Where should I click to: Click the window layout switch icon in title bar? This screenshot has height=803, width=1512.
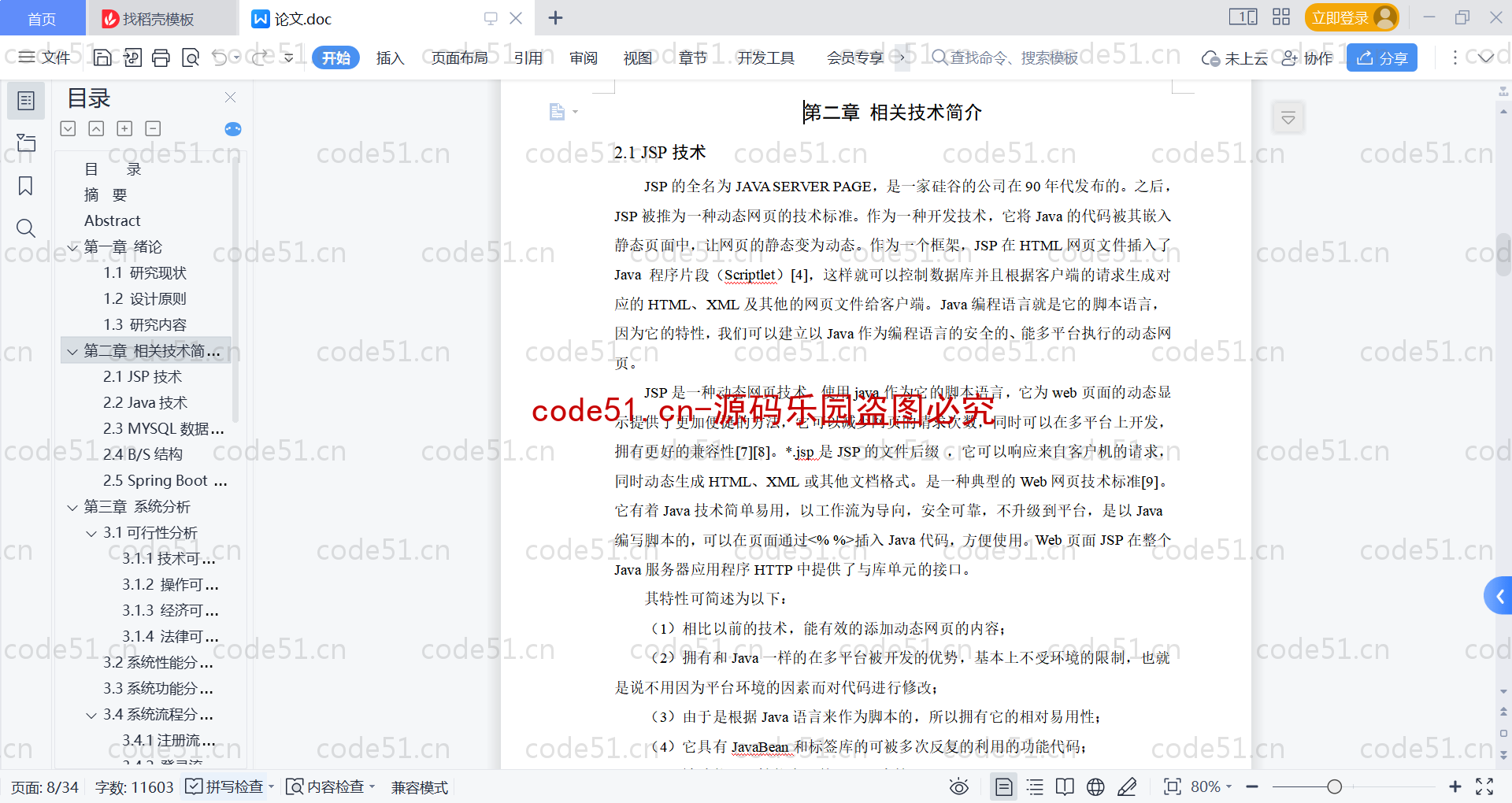coord(1243,17)
